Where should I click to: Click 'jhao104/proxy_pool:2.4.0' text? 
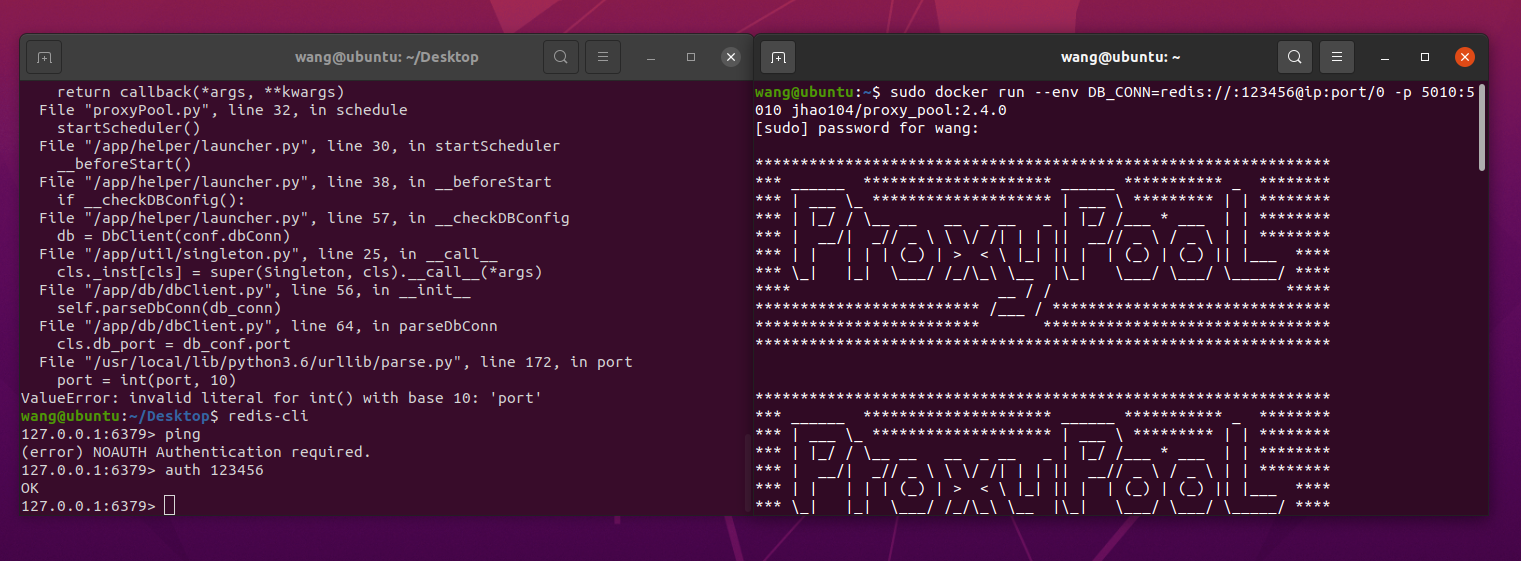click(x=898, y=110)
